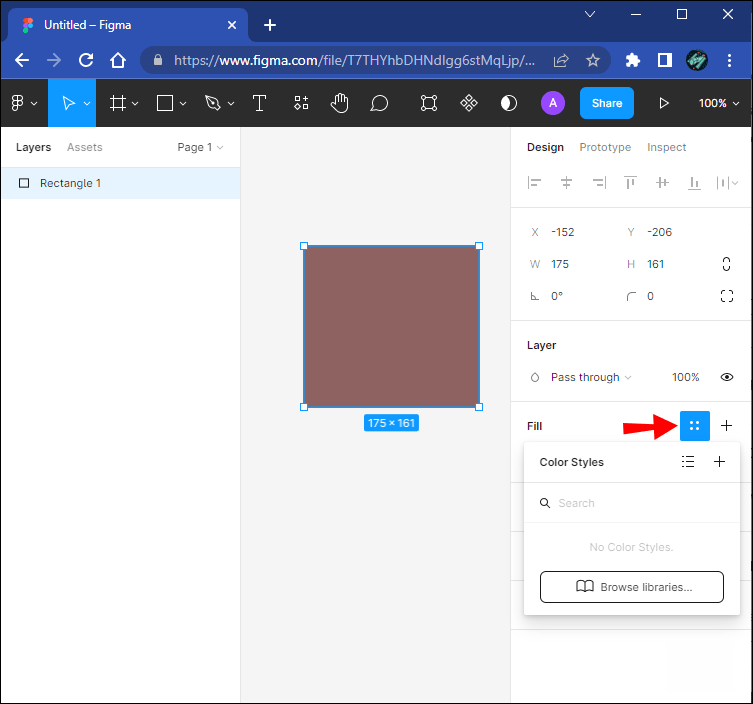Open the Resources components icon
Viewport: 753px width, 704px height.
[x=301, y=103]
